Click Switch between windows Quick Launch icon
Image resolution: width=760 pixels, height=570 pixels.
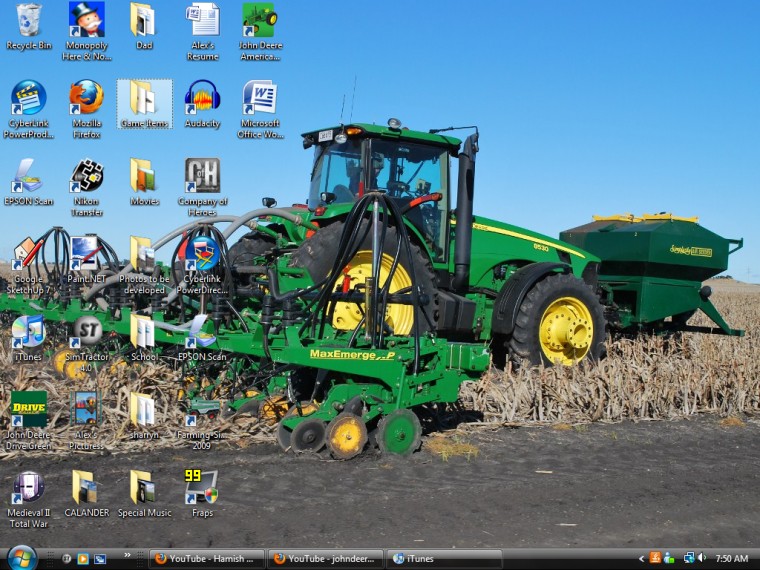pos(100,559)
